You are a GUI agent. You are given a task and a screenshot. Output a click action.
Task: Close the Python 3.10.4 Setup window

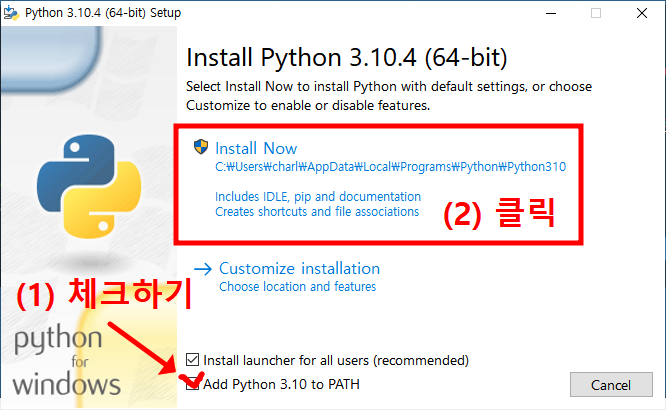tap(642, 13)
